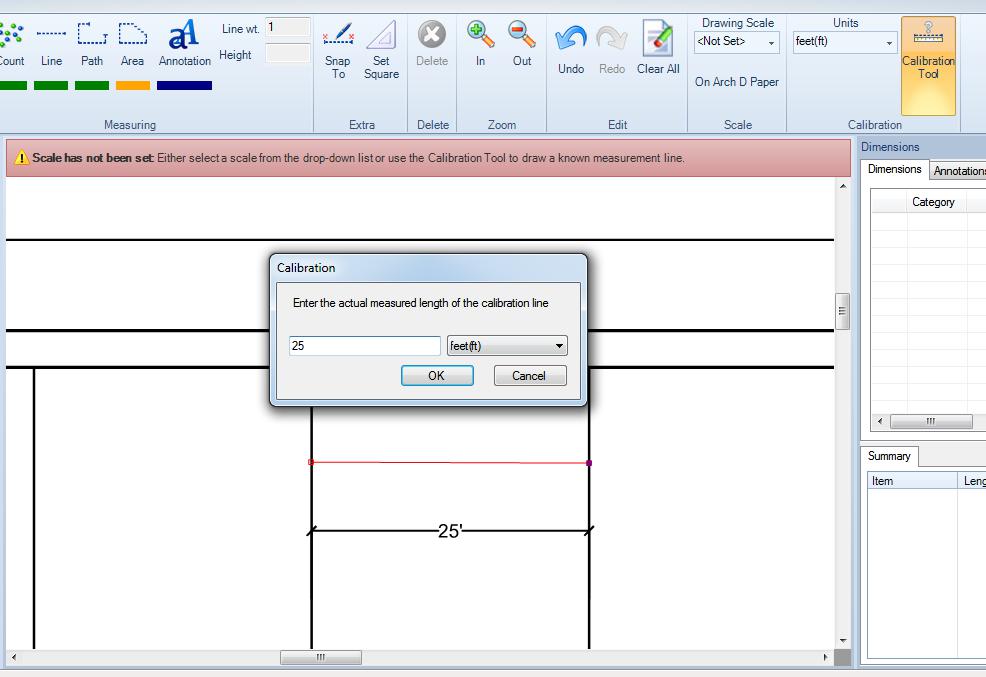The width and height of the screenshot is (986, 677).
Task: Click the scroll right arrow of drawing area
Action: [x=826, y=658]
